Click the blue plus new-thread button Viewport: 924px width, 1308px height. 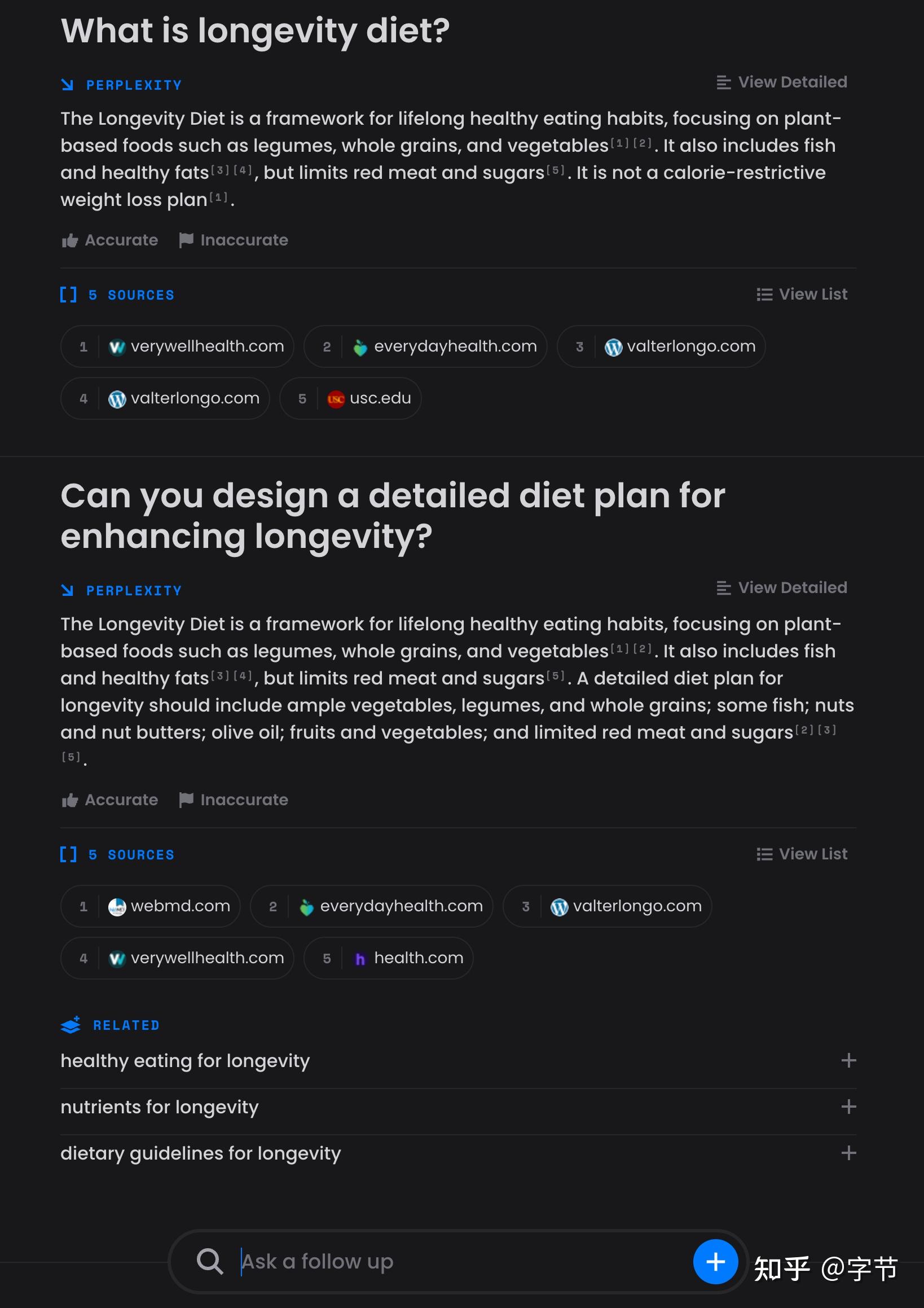click(715, 1262)
